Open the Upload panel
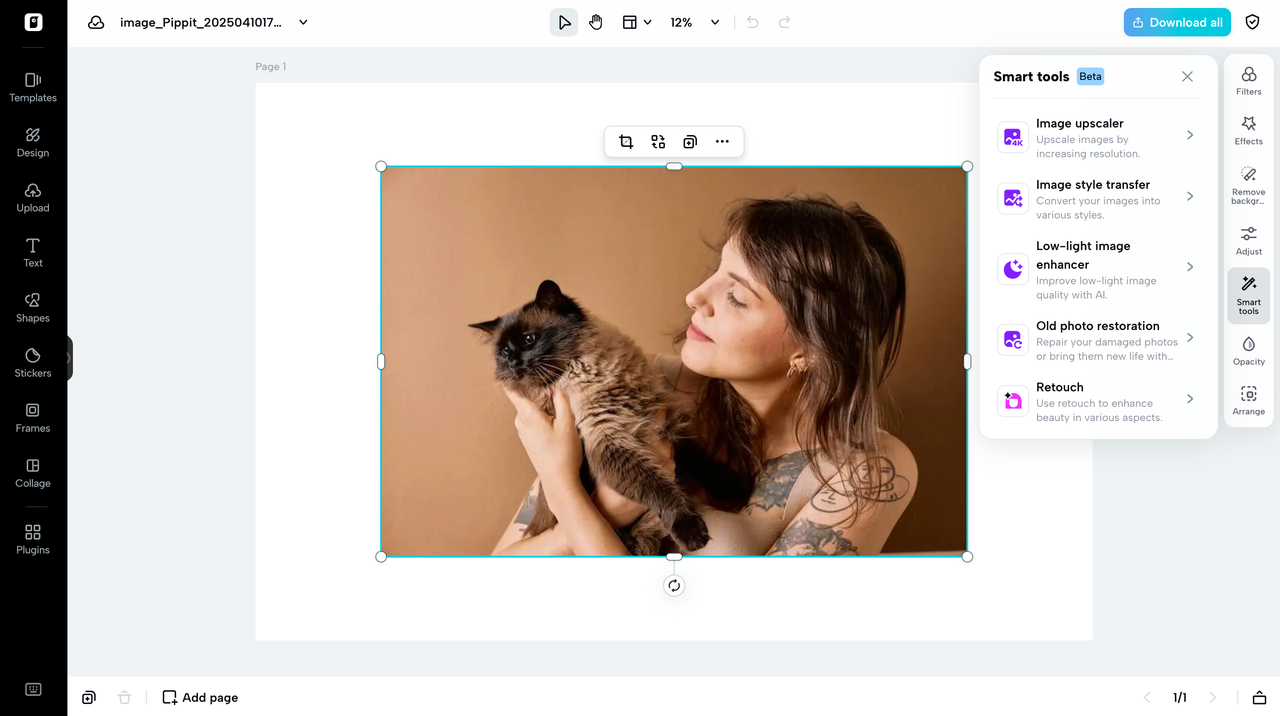Screen dimensions: 1280x716 [x=33, y=197]
